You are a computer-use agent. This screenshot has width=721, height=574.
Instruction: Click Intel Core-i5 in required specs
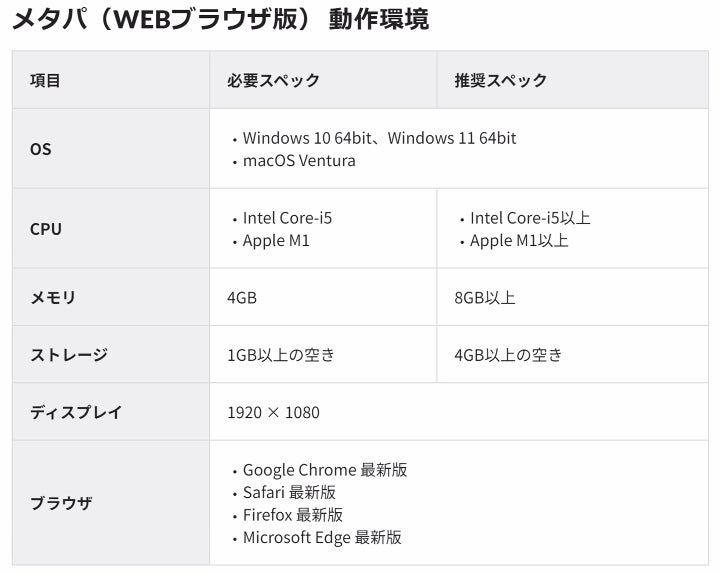pyautogui.click(x=287, y=218)
